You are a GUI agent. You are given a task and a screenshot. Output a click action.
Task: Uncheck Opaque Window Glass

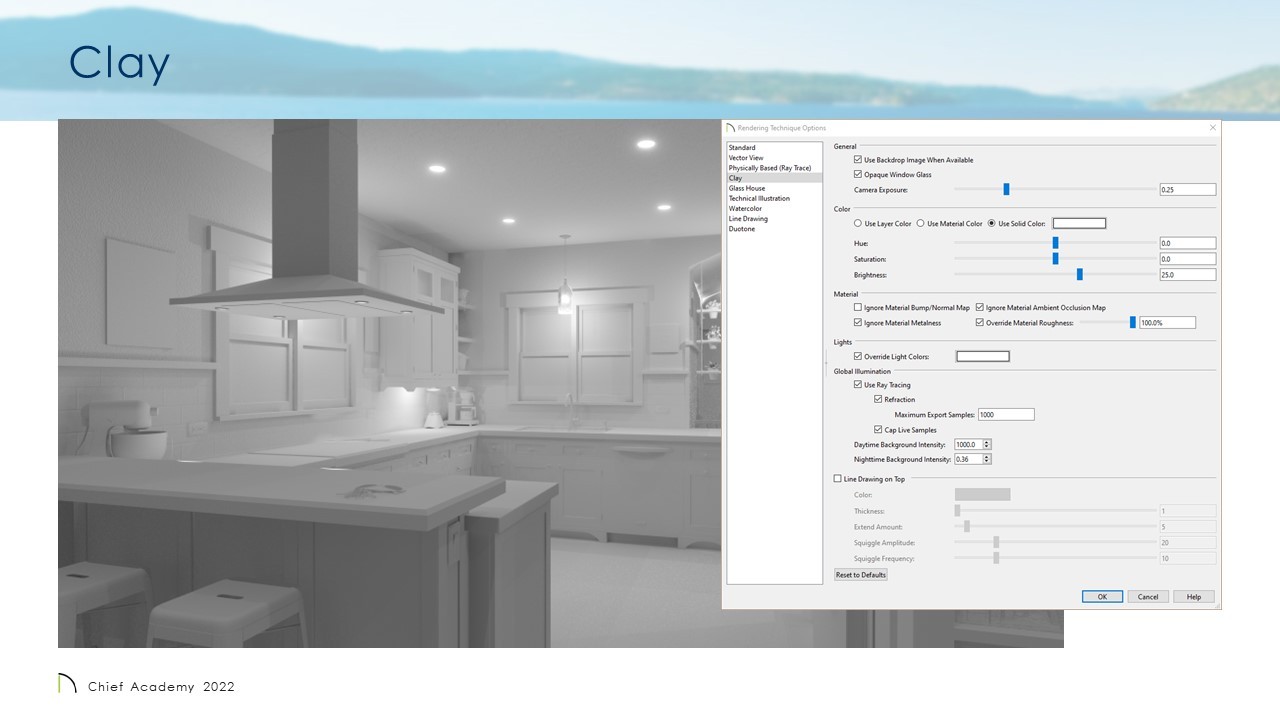[x=858, y=175]
